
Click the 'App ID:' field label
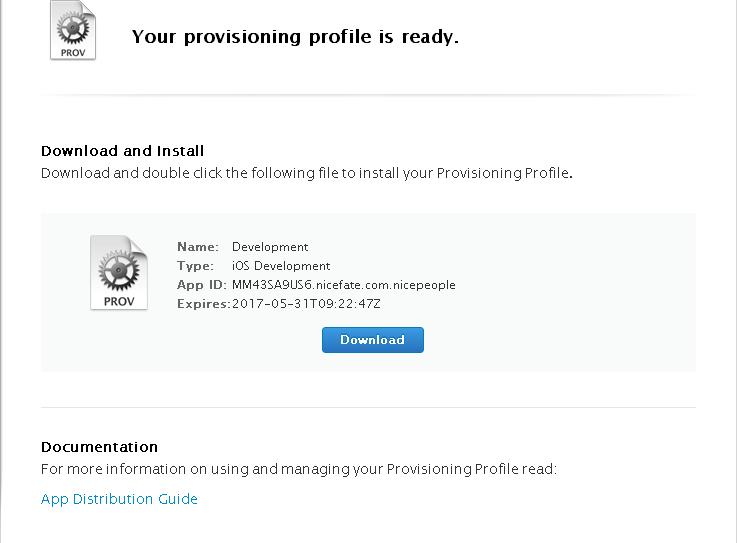tap(200, 285)
